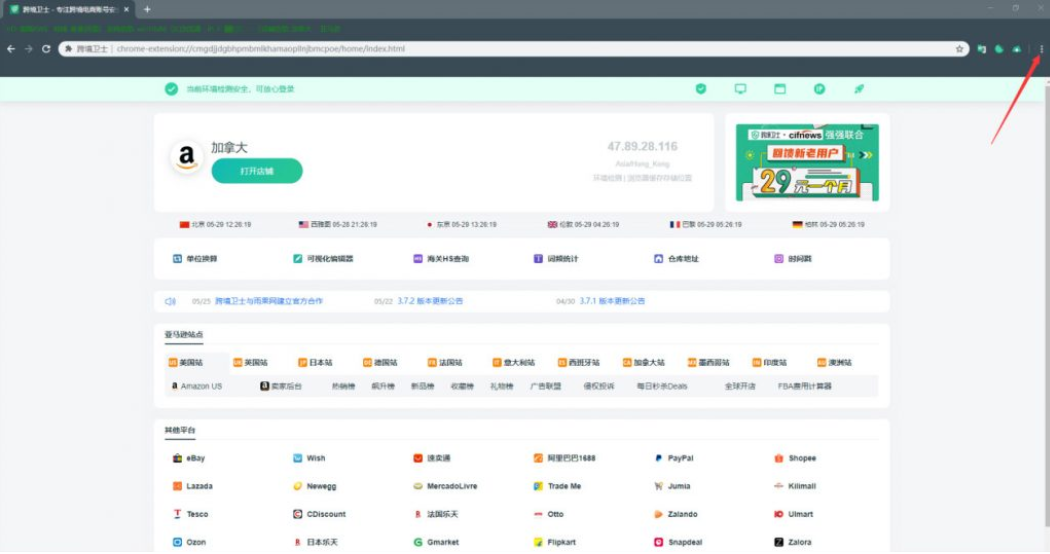Viewport: 1050px width, 554px height.
Task: Switch to the 德国站 Germany site tab
Action: point(381,362)
